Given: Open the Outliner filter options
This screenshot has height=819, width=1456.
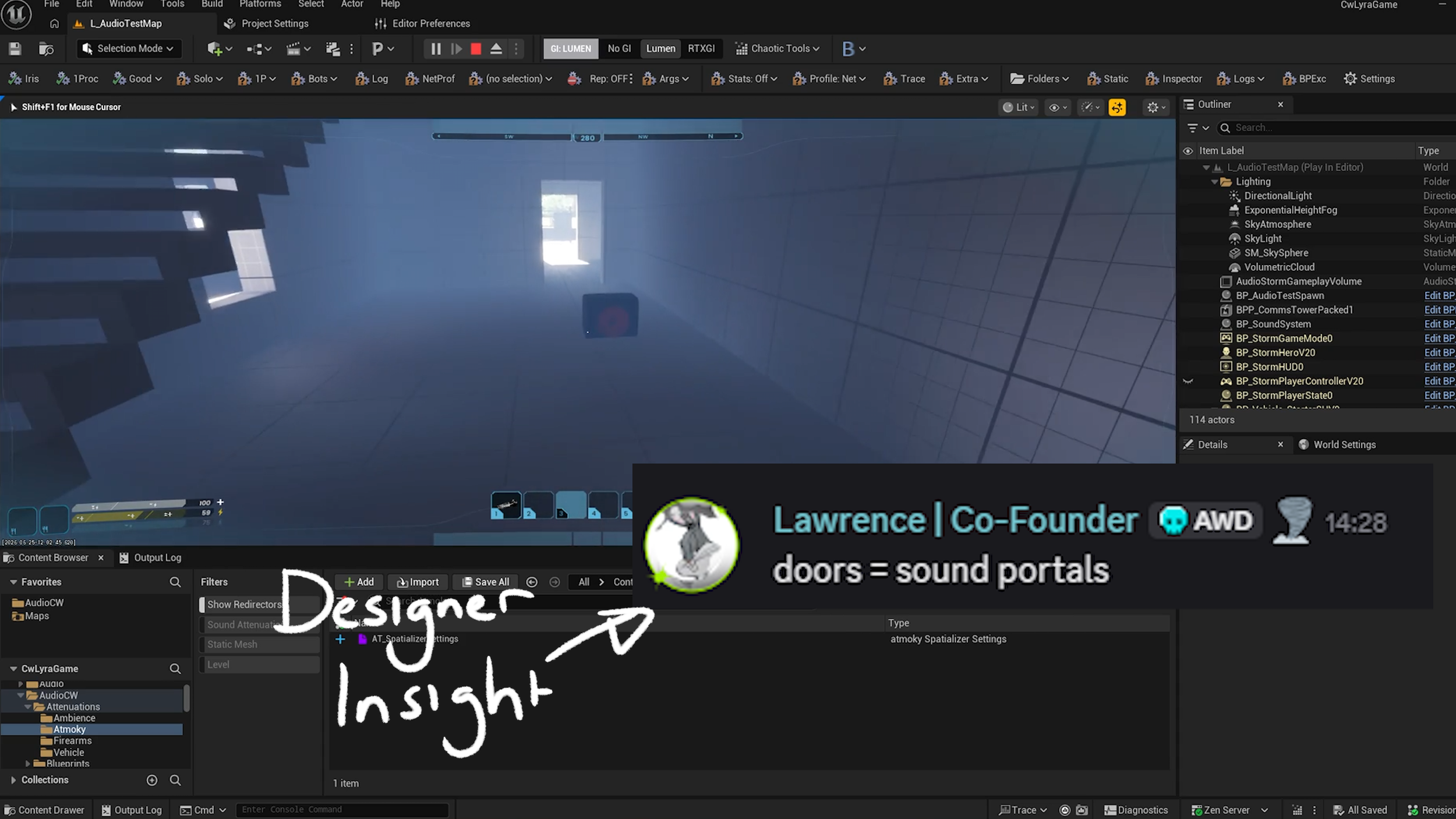Looking at the screenshot, I should (x=1199, y=128).
